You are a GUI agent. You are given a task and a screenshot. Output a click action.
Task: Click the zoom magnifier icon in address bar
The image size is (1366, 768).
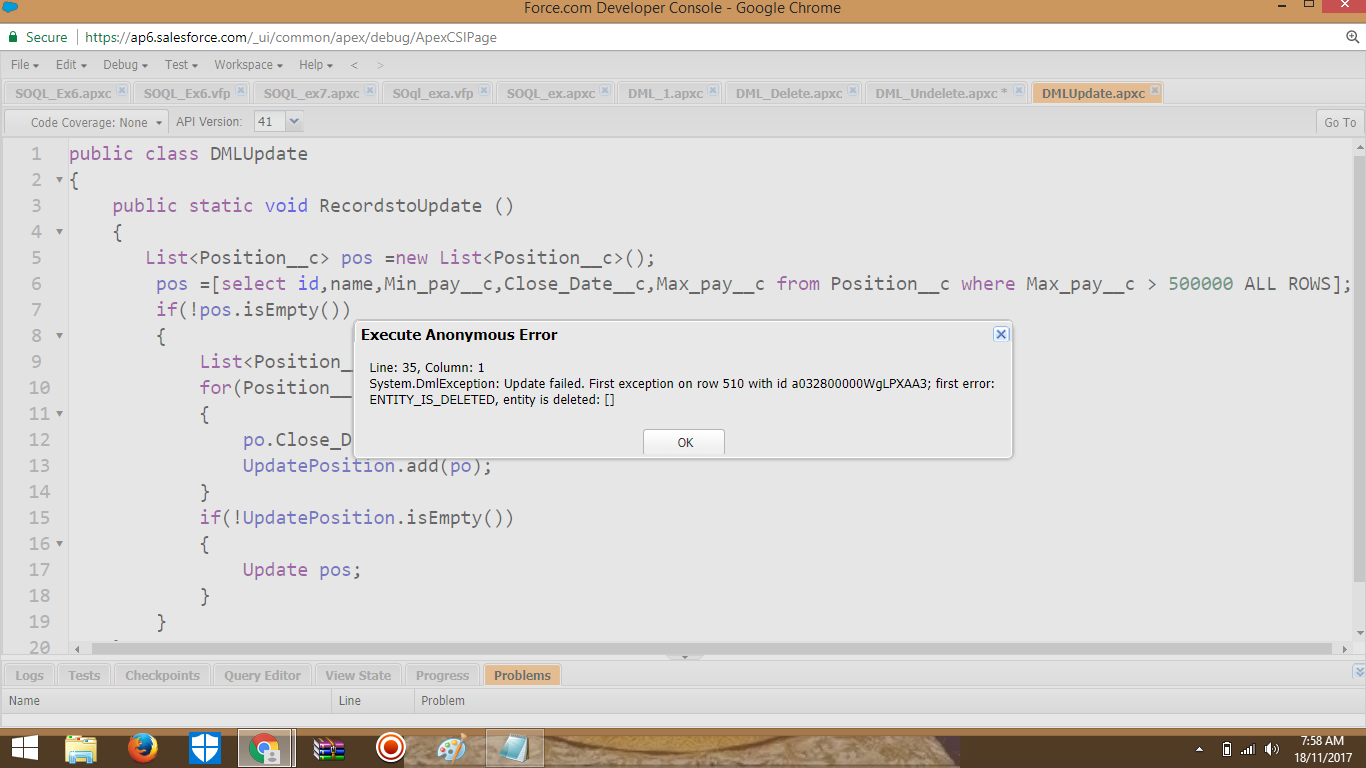pos(1353,37)
